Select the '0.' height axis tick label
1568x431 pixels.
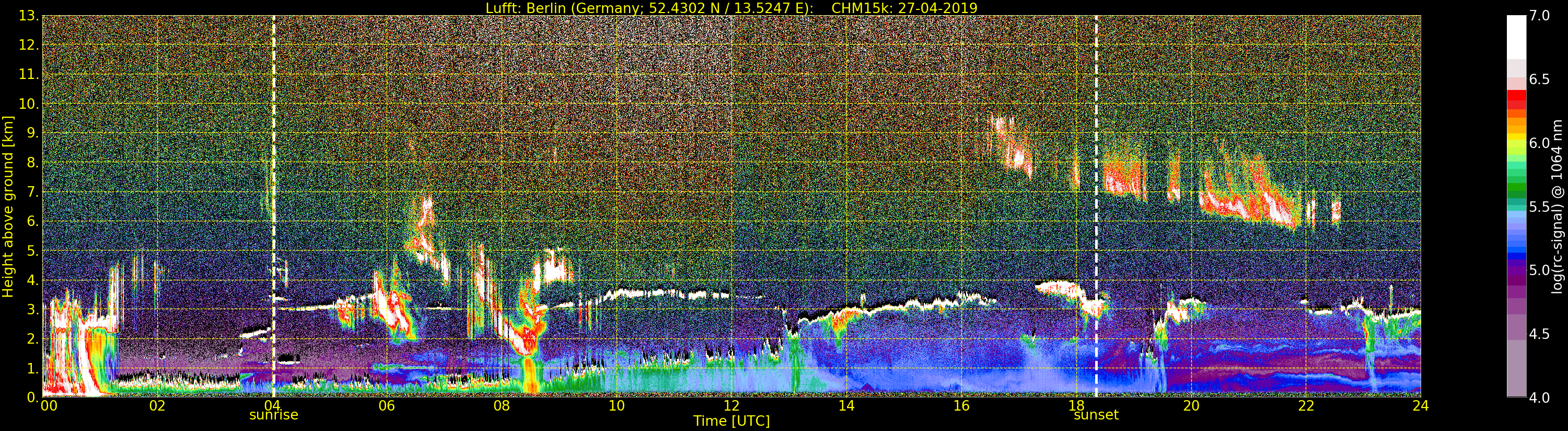click(x=32, y=398)
